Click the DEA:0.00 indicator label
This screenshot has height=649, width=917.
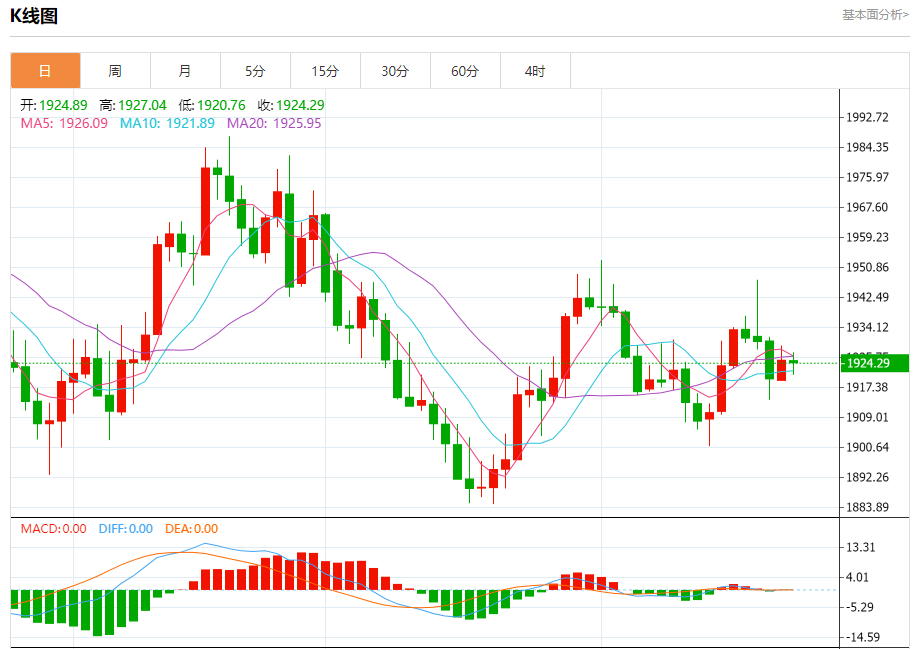click(x=192, y=529)
